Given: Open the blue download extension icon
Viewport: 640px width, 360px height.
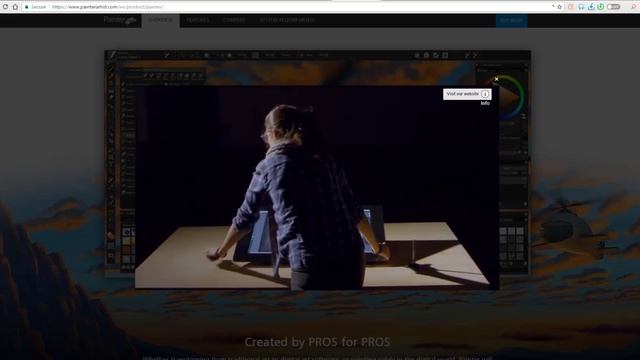Looking at the screenshot, I should coord(591,7).
